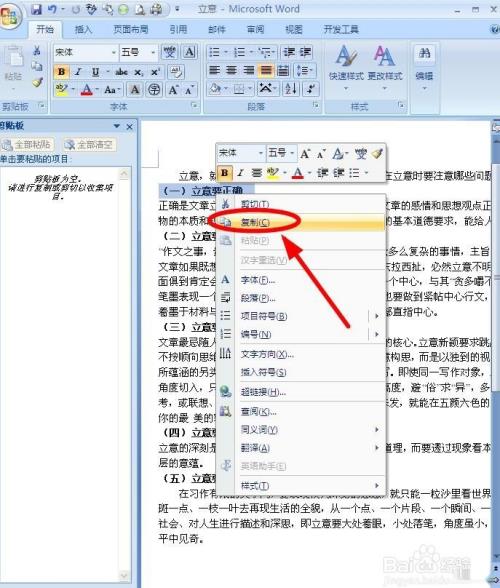The image size is (500, 588).
Task: Open the font size dropdown in the ribbon
Action: point(153,52)
